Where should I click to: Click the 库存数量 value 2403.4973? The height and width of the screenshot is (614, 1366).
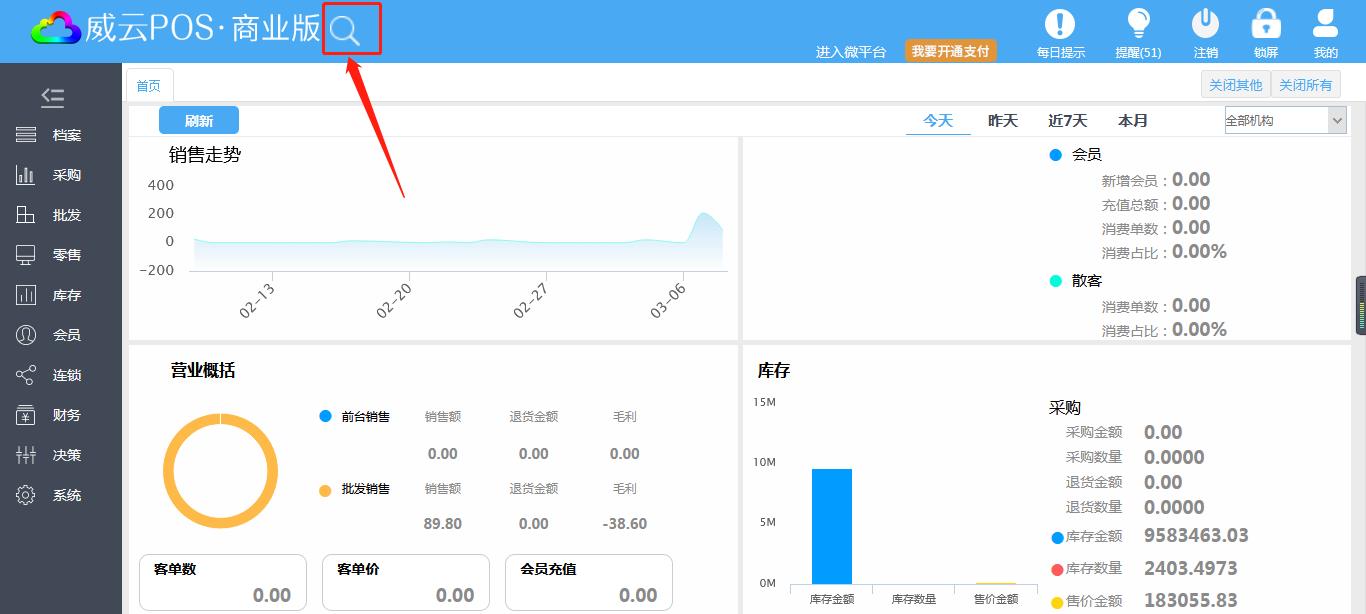(1191, 568)
